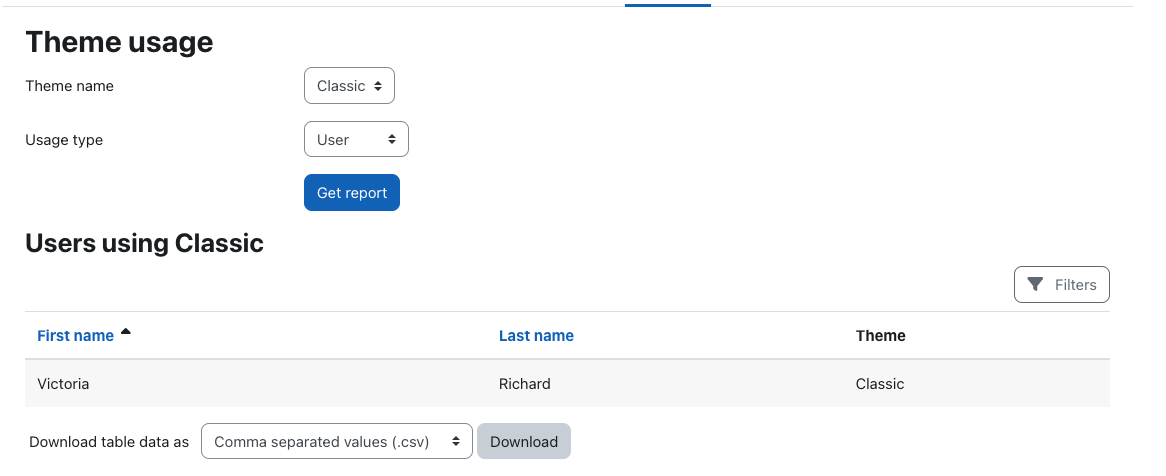
Task: Sort table by Last name column
Action: [x=536, y=335]
